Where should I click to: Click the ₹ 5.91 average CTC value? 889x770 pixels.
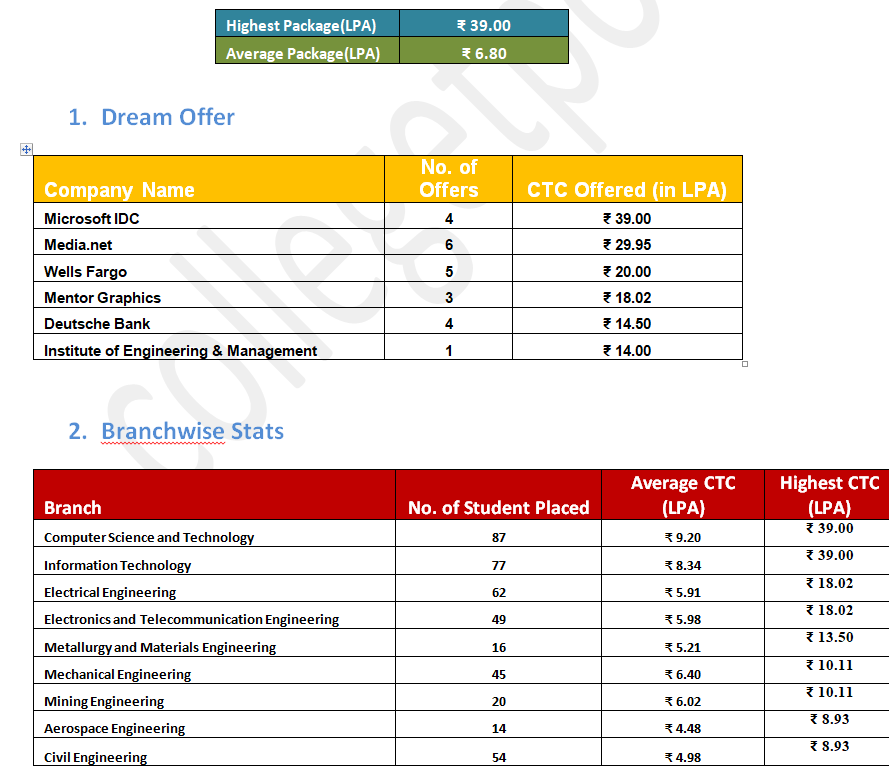coord(683,593)
